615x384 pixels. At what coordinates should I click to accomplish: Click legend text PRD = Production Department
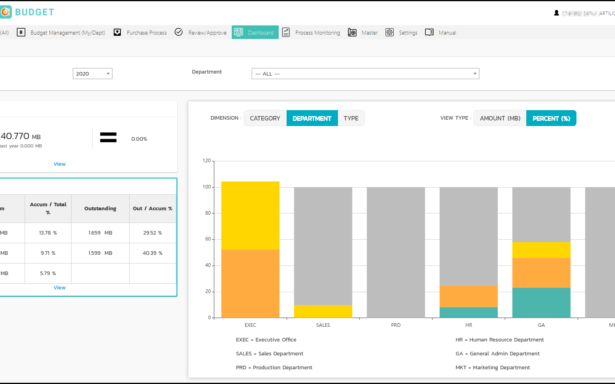[274, 368]
